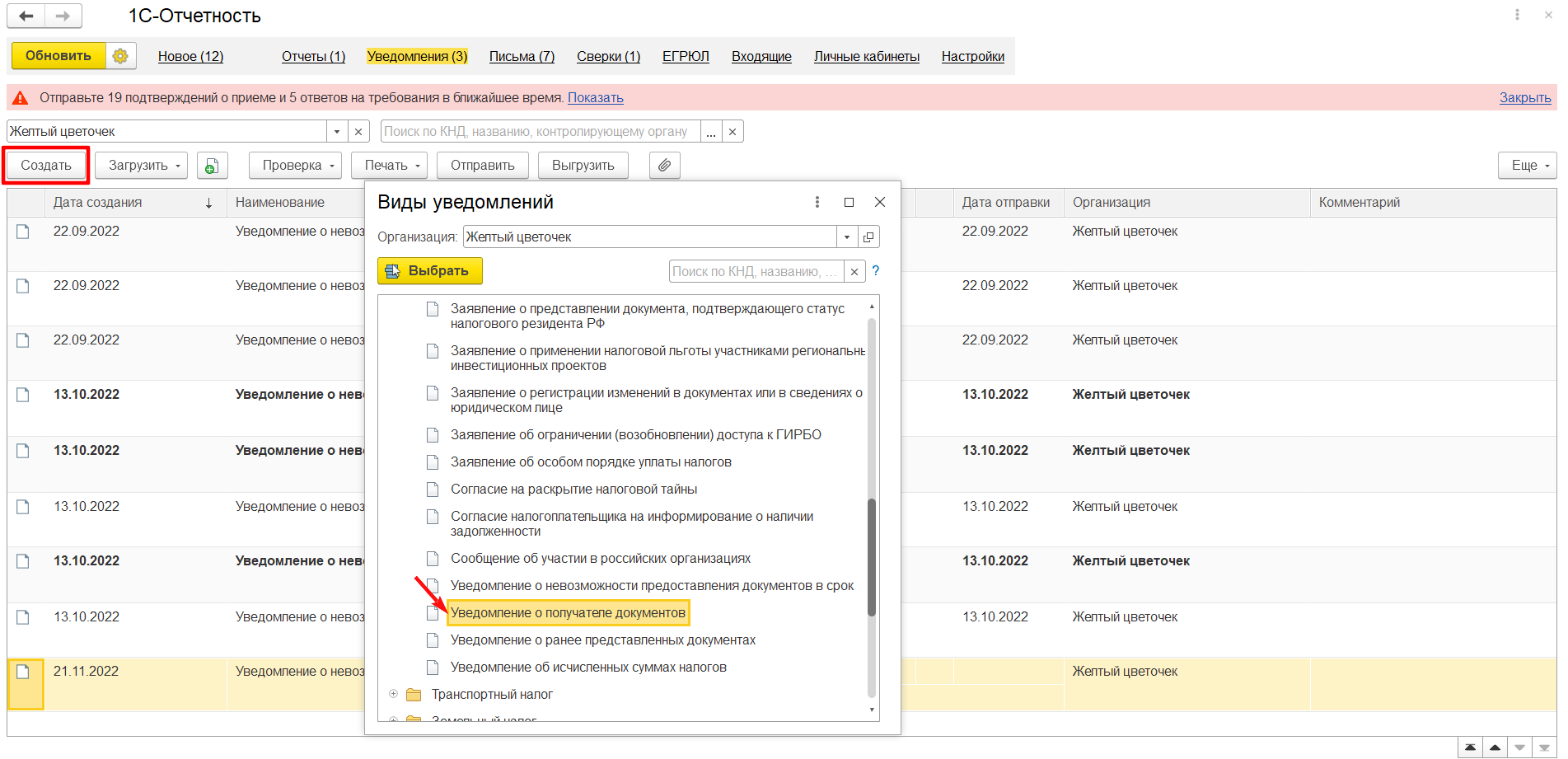The width and height of the screenshot is (1568, 759).
Task: Click the paperclip attachment icon
Action: (x=664, y=166)
